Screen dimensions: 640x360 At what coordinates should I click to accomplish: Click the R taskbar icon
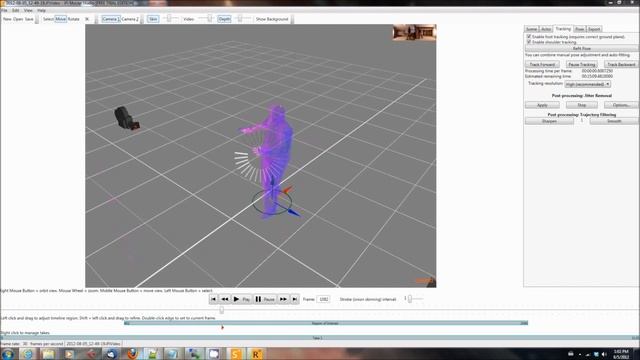(x=256, y=354)
